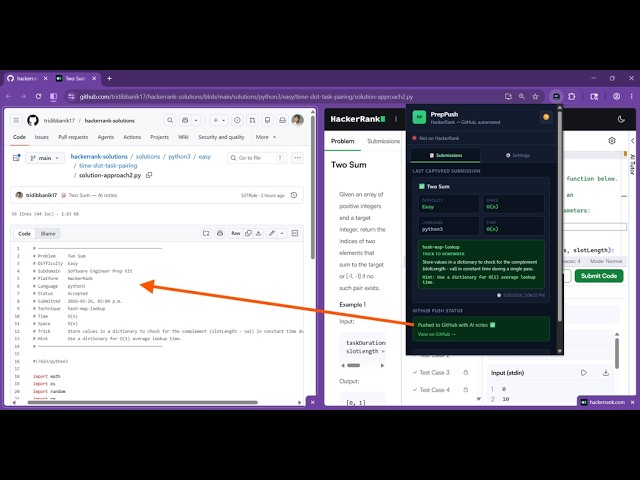Open the Security and quality tab
The height and width of the screenshot is (480, 640).
tap(221, 137)
